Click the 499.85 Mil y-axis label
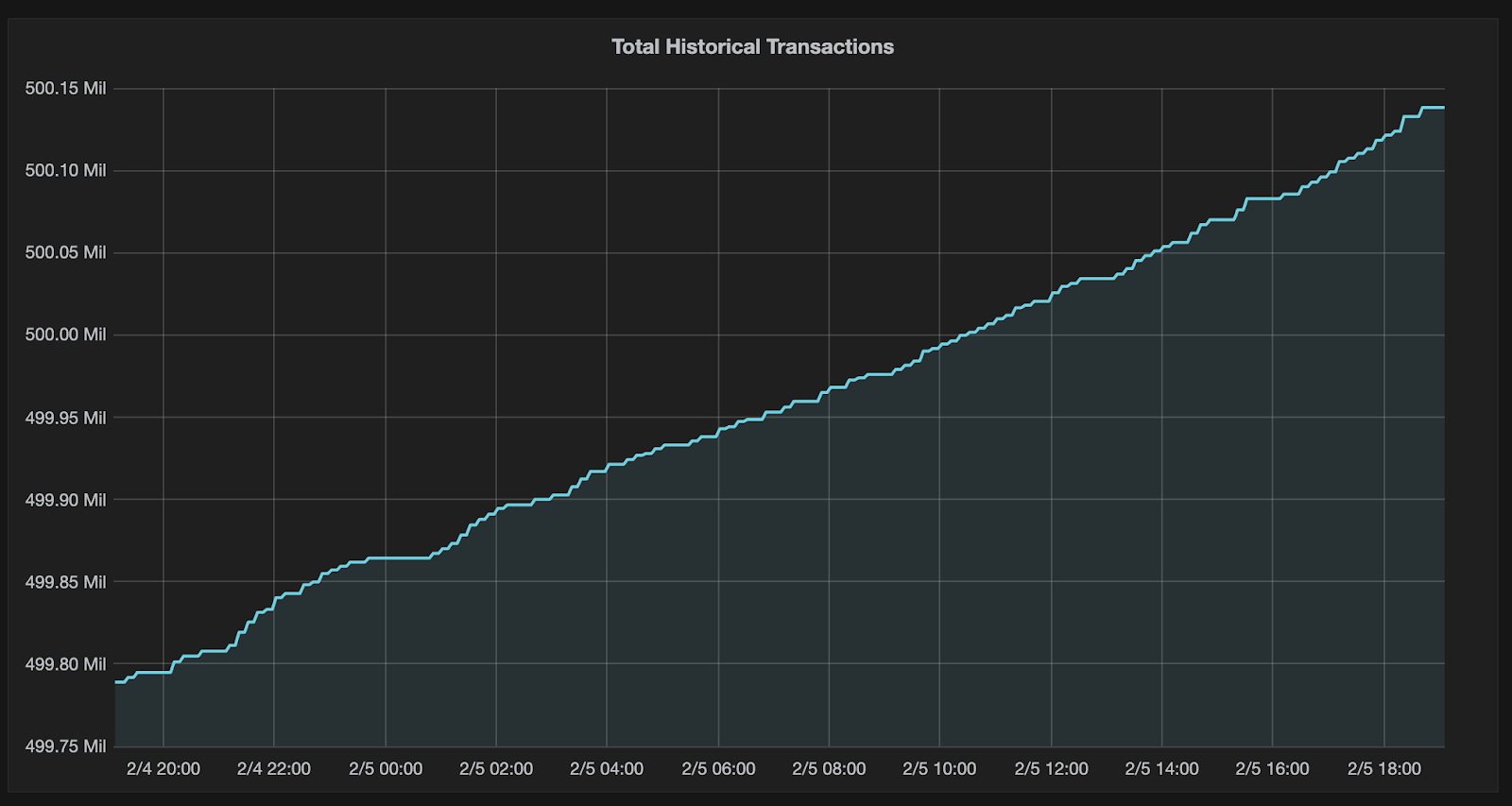1512x806 pixels. [x=65, y=581]
